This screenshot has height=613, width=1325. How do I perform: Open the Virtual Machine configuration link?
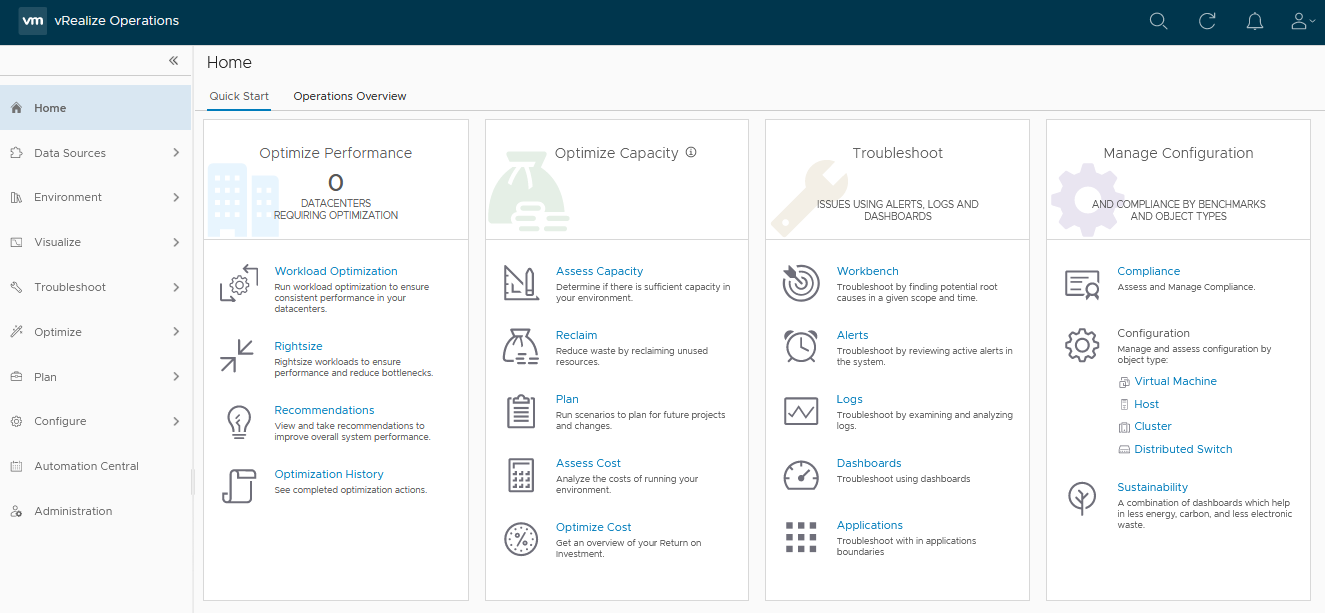[x=1176, y=381]
